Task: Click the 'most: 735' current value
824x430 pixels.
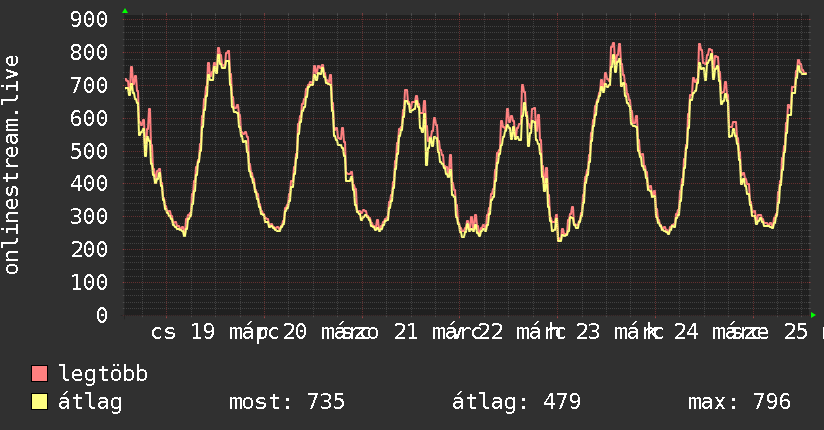Action: tap(287, 402)
